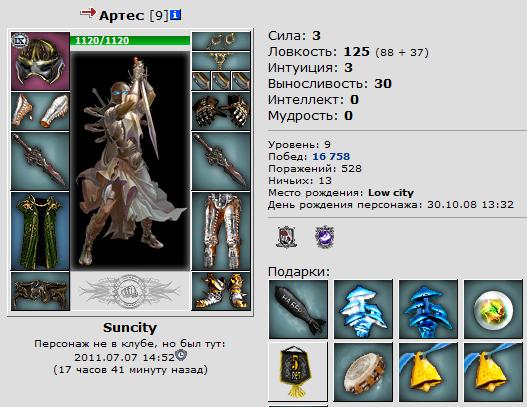Click the purple orb status badge
Viewport: 527px width, 407px height.
(x=324, y=237)
